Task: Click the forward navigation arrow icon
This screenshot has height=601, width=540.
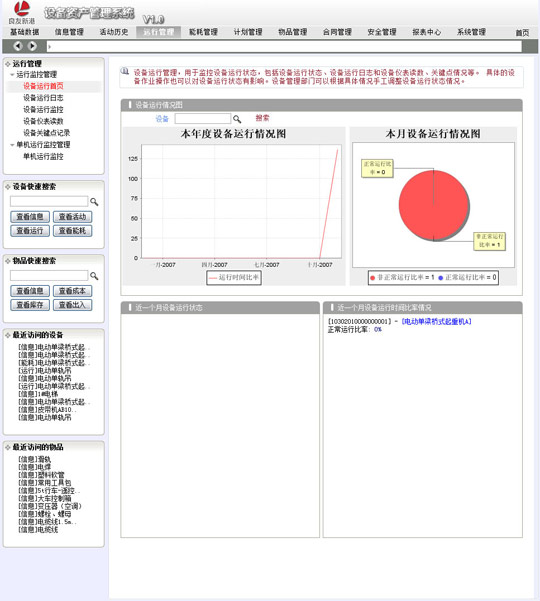Action: [33, 46]
